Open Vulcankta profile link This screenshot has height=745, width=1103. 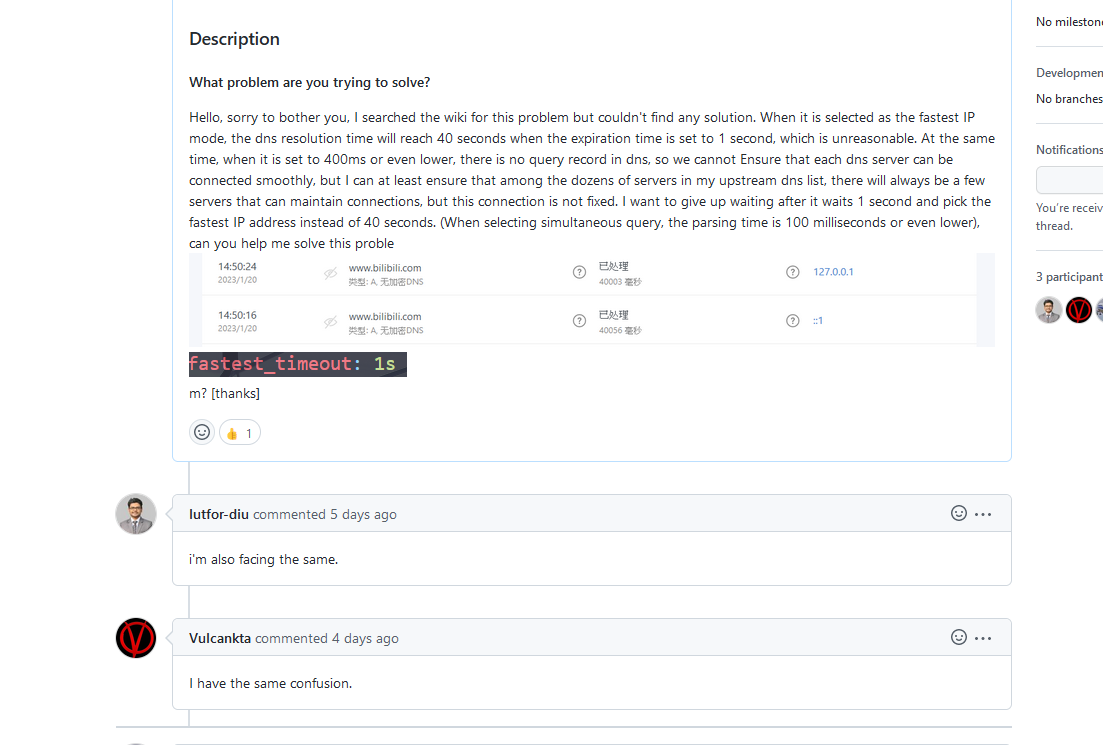coord(220,638)
